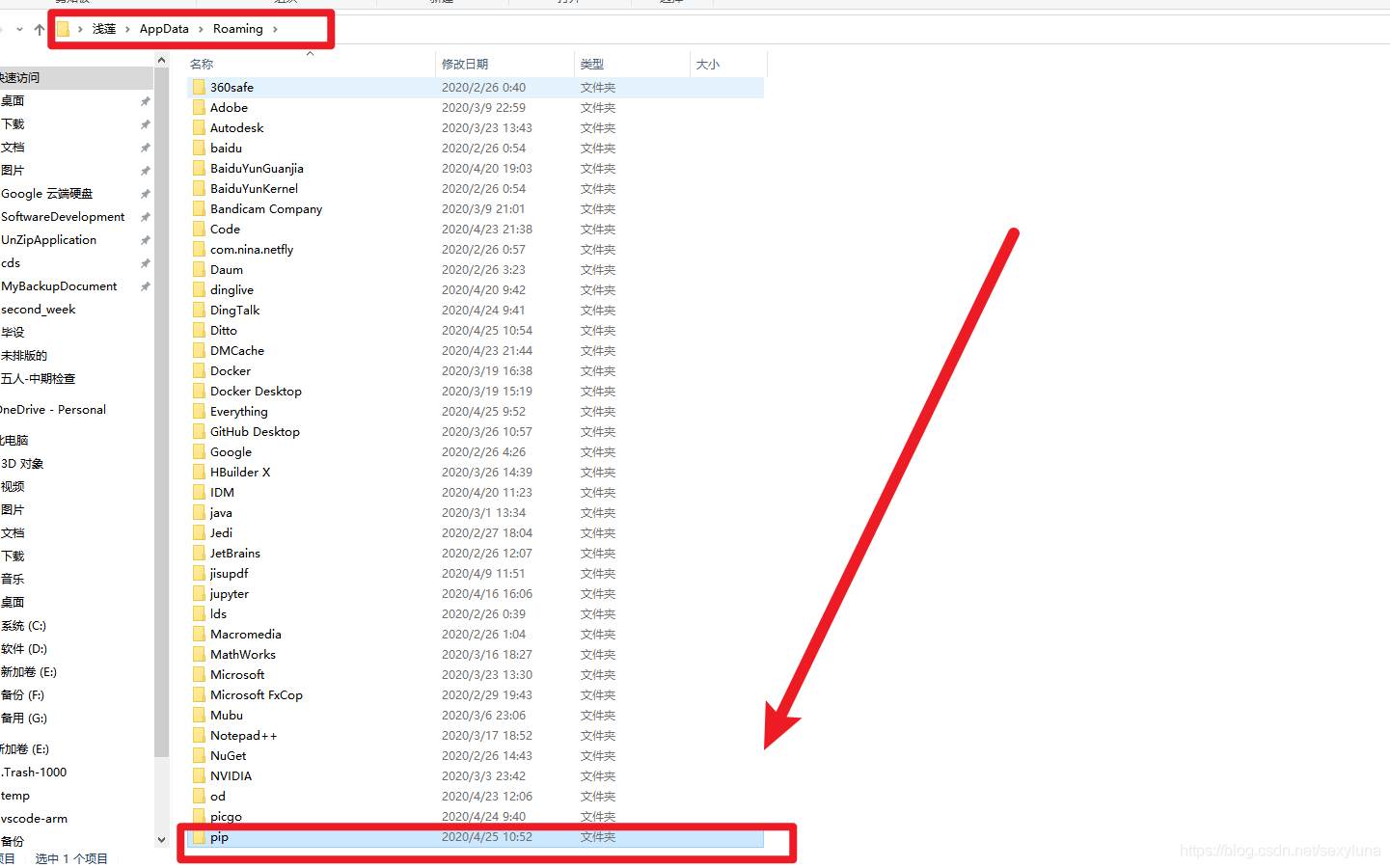1390x868 pixels.
Task: Click navigation pane scrollbar up arrow
Action: pyautogui.click(x=161, y=61)
